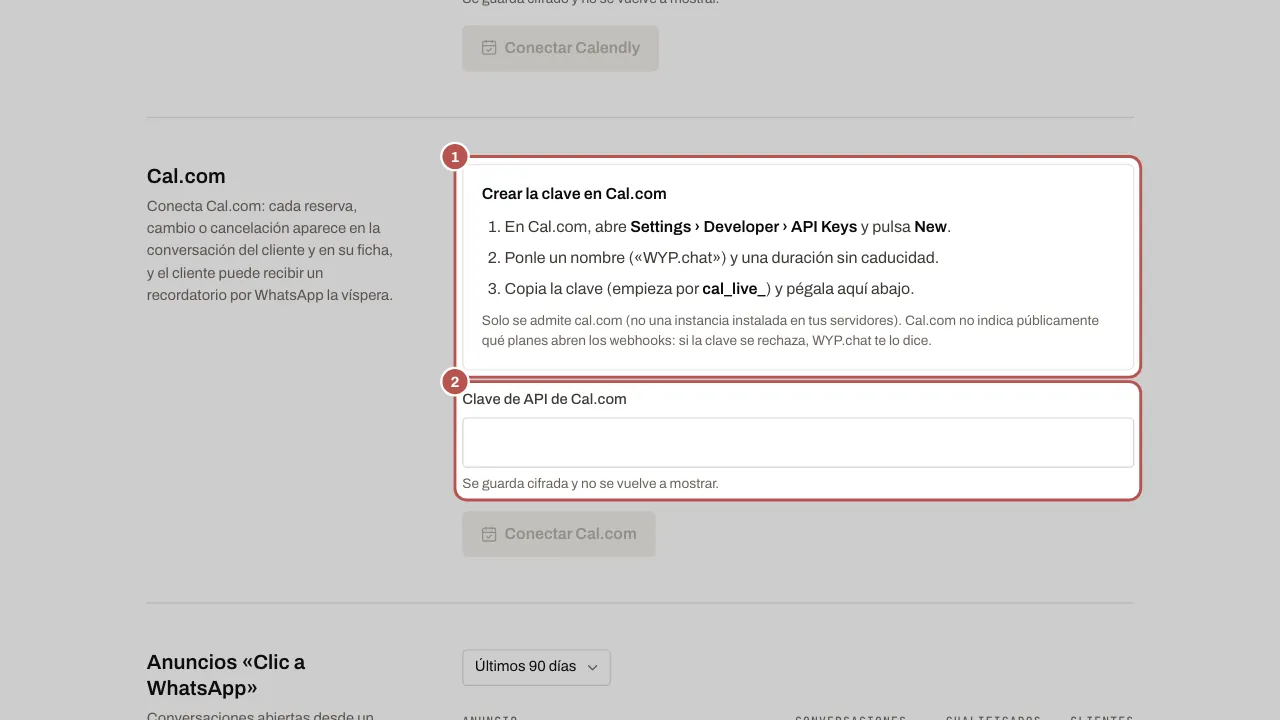Open the Últimos 90 días dropdown
This screenshot has height=720, width=1280.
(x=536, y=667)
